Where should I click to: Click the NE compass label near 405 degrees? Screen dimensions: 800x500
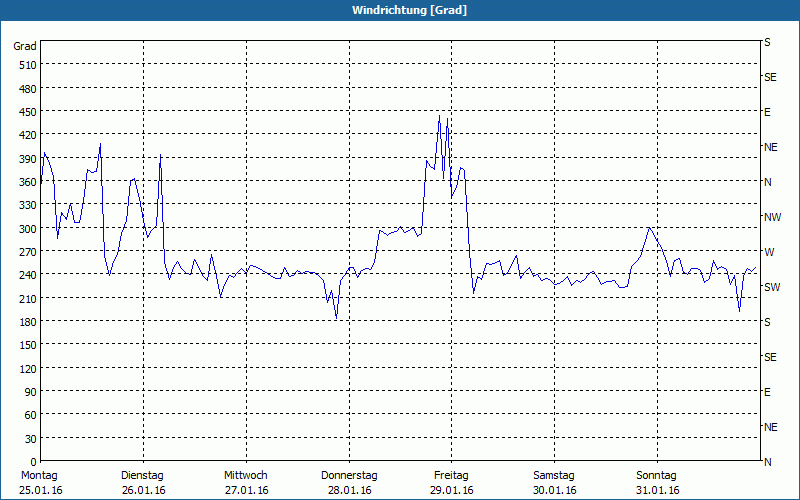770,147
